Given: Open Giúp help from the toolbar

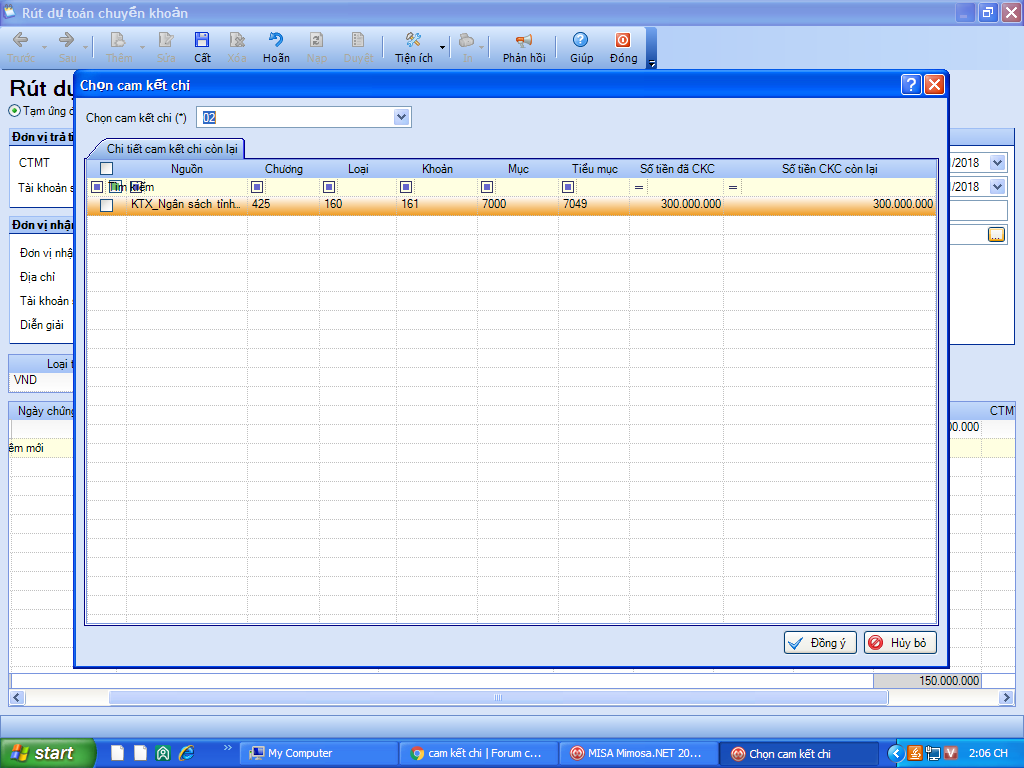Looking at the screenshot, I should [581, 46].
